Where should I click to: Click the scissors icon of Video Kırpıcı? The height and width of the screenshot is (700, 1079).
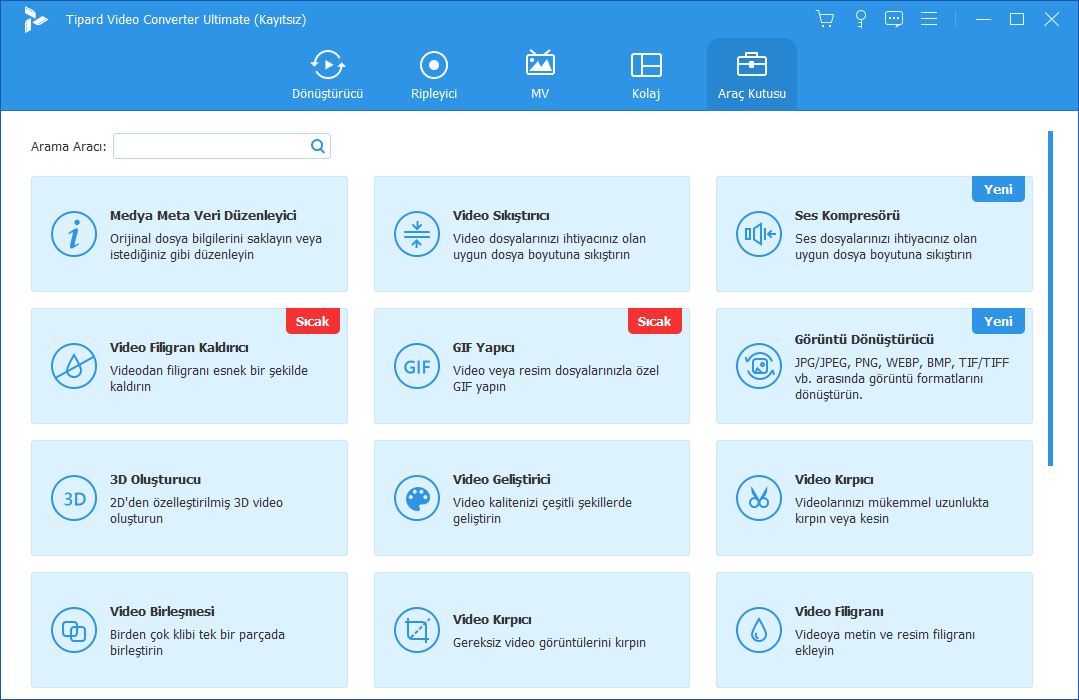[x=758, y=498]
